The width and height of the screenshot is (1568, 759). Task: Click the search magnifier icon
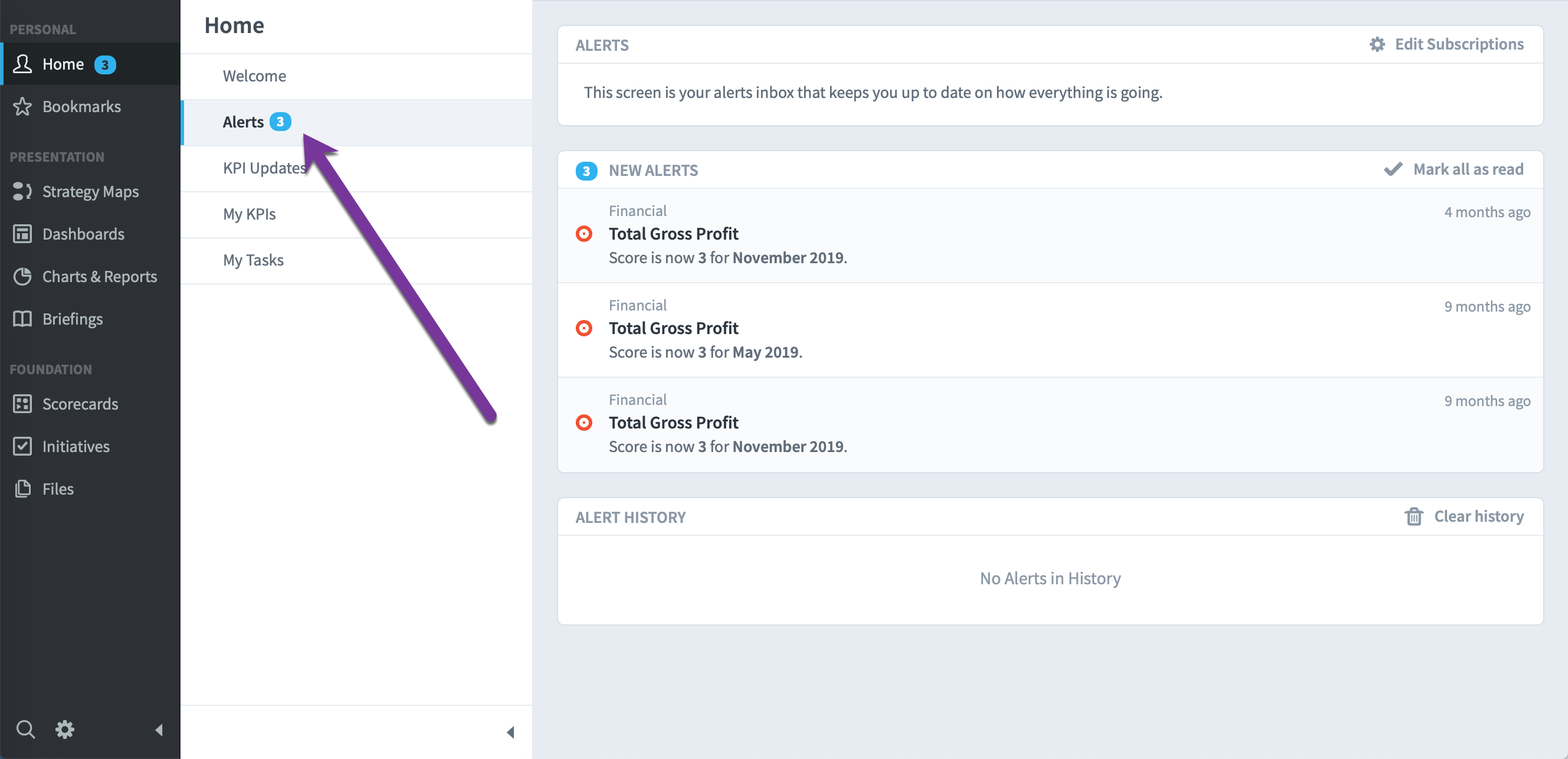25,729
